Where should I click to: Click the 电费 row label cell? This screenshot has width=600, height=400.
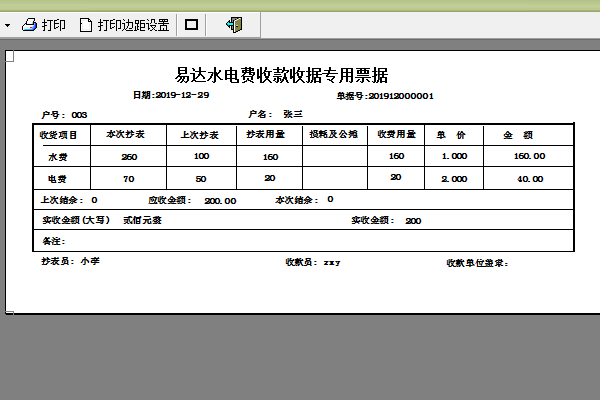pos(58,178)
